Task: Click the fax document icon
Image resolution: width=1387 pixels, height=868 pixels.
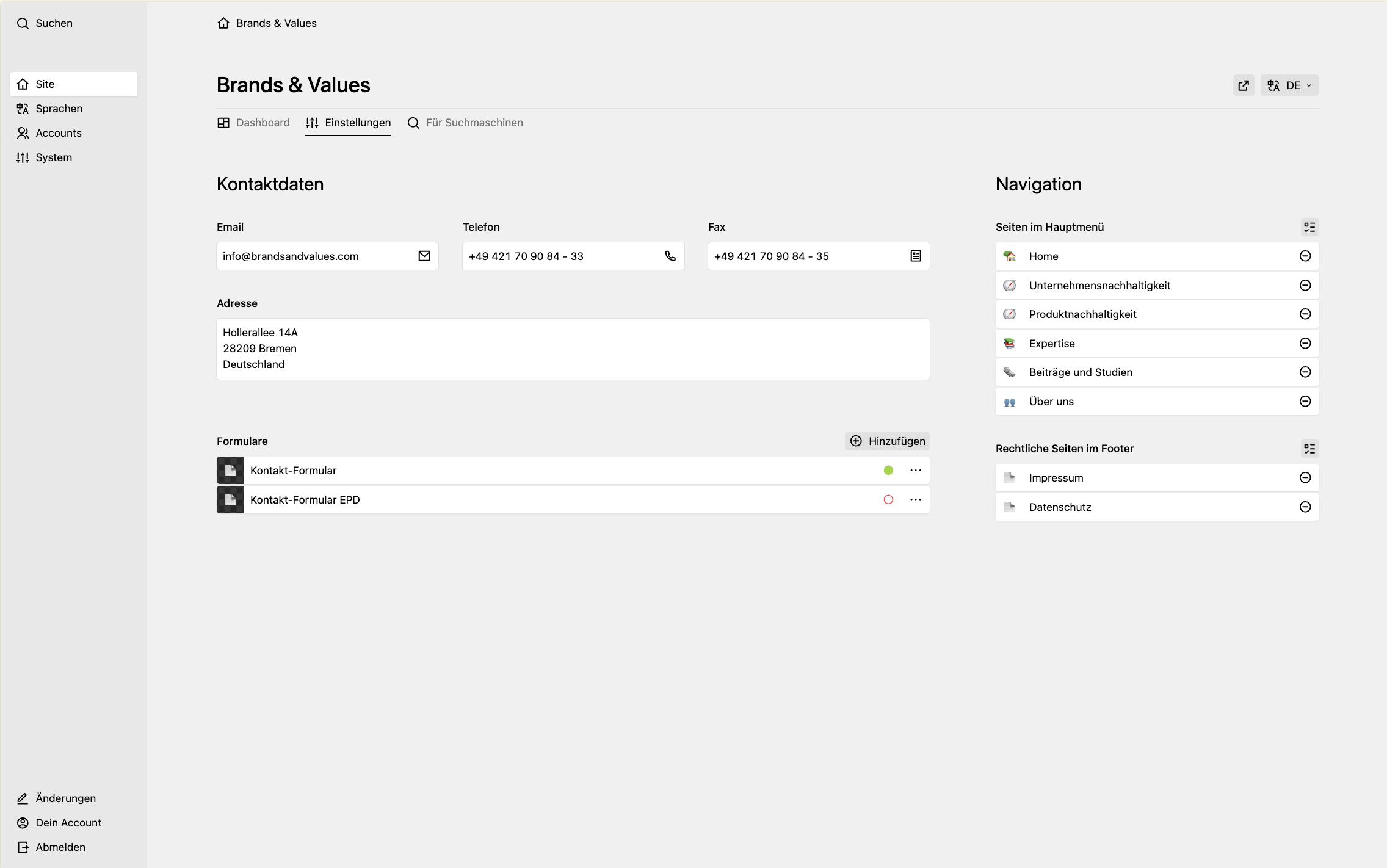Action: [916, 256]
